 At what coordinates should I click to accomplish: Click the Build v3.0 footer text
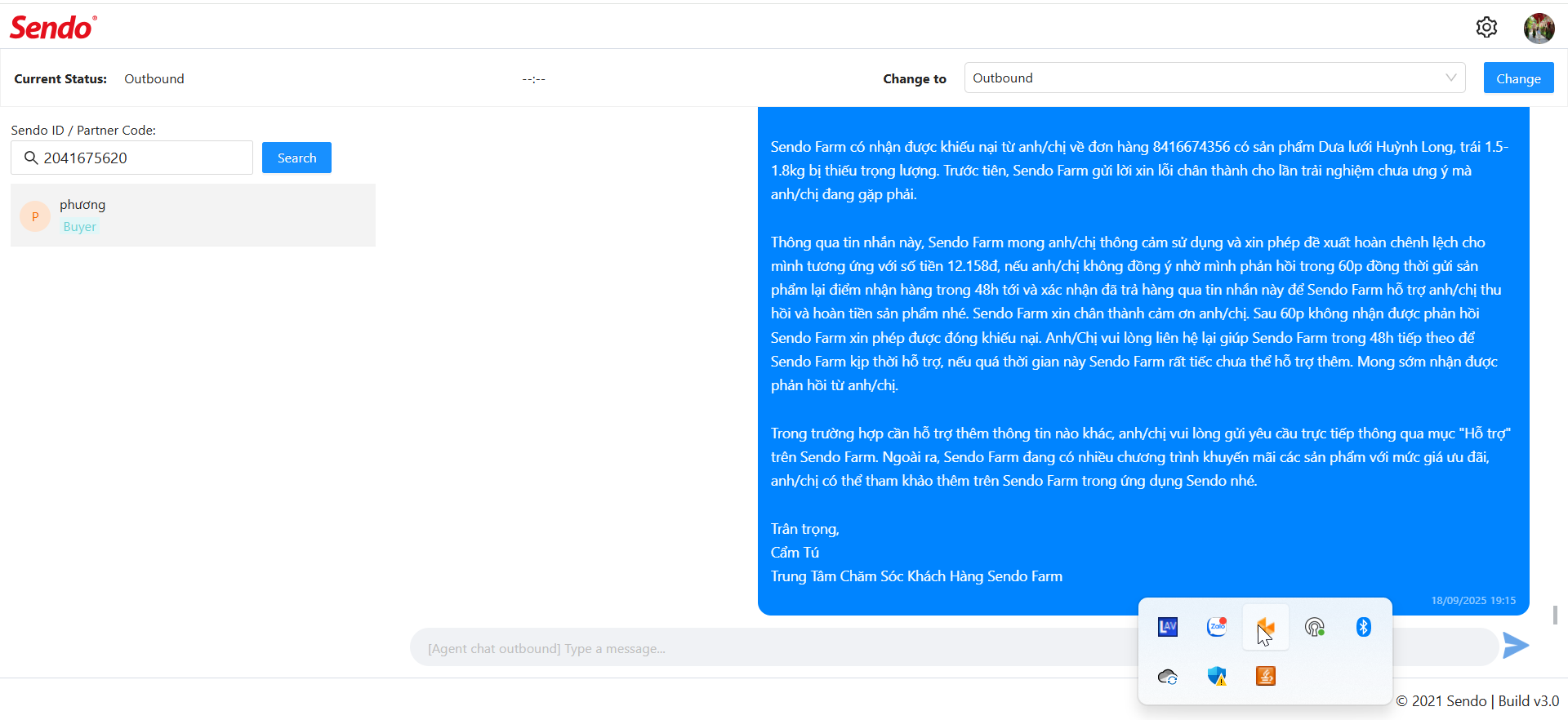(x=1529, y=700)
